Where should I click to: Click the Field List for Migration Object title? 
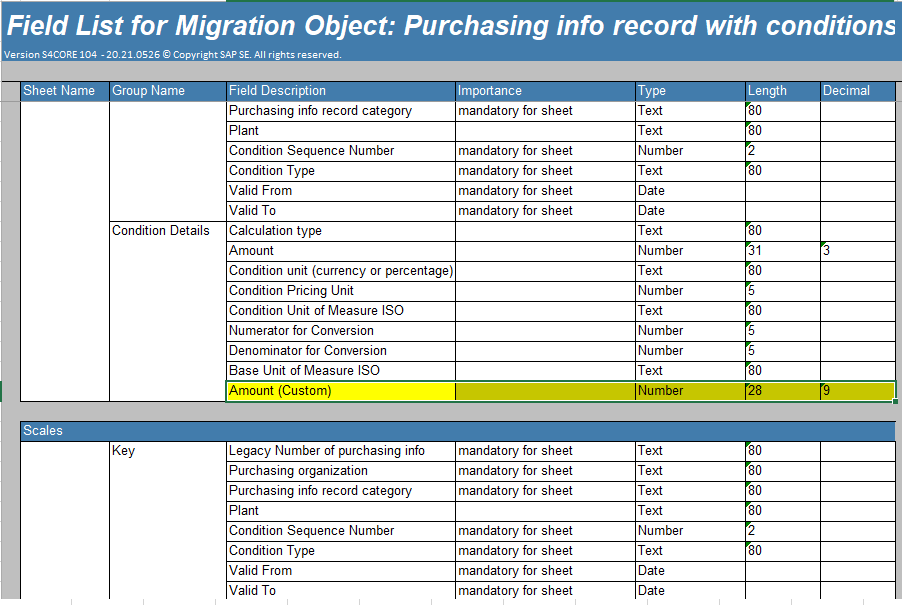point(451,26)
